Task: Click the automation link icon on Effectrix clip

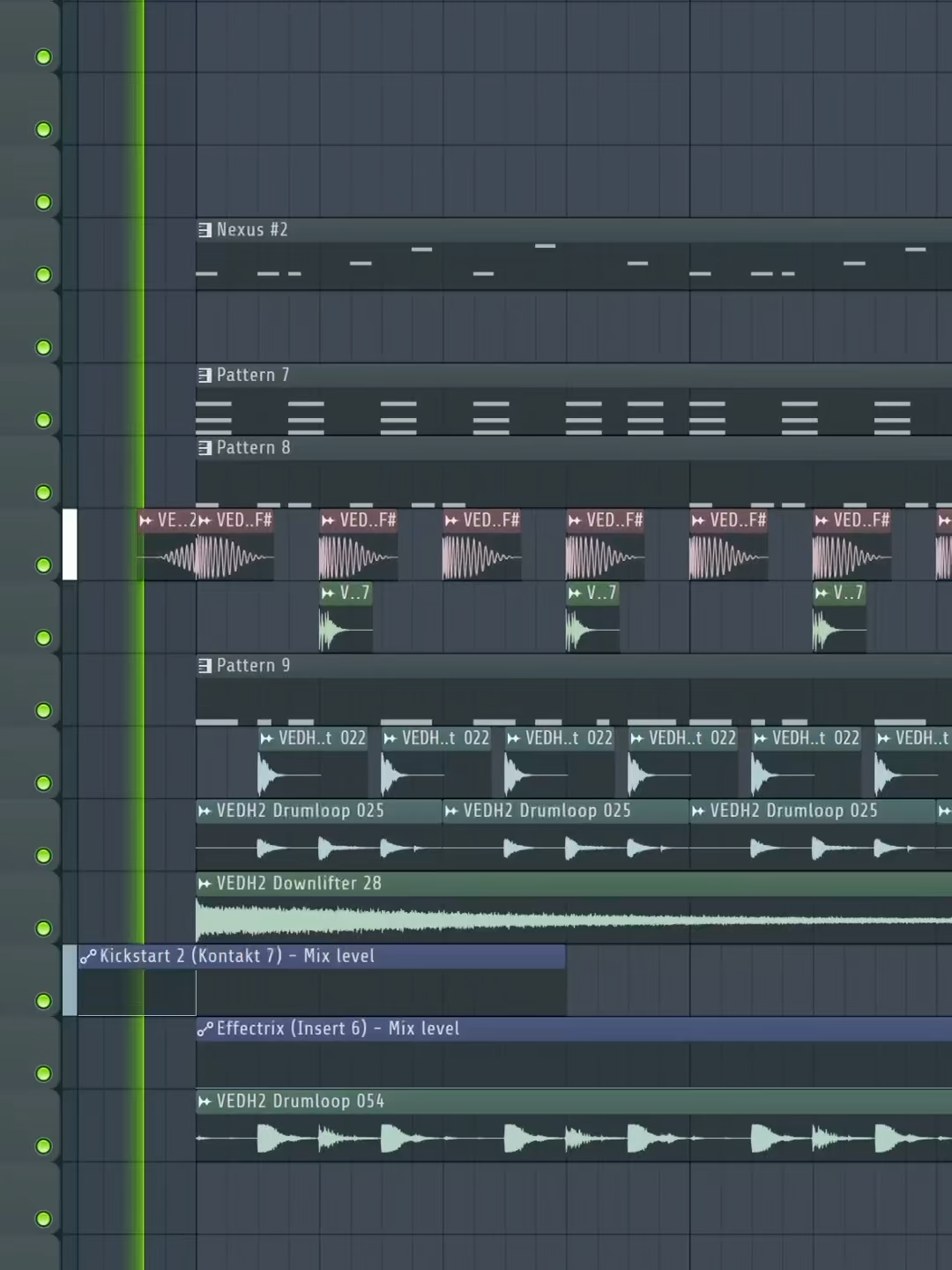Action: [x=205, y=1027]
